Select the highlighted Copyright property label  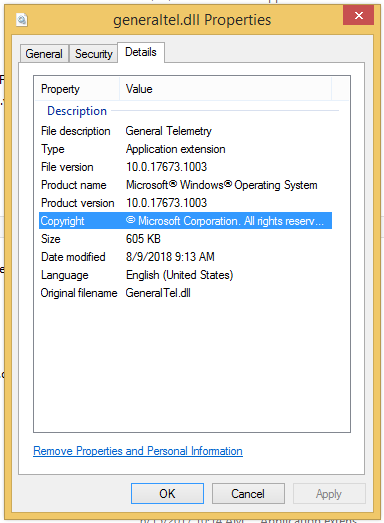[62, 221]
